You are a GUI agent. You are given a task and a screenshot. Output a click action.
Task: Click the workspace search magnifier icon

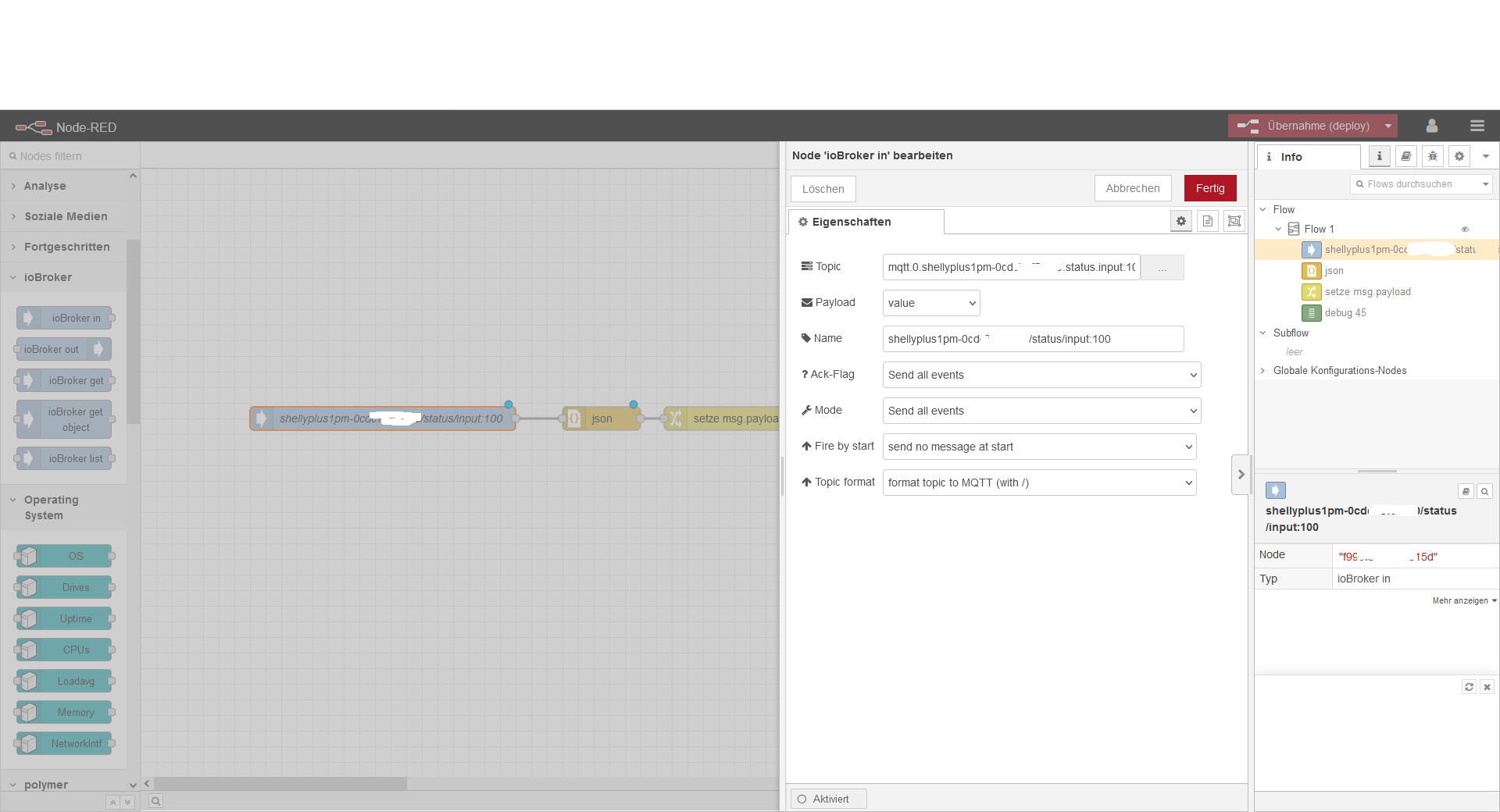click(155, 801)
